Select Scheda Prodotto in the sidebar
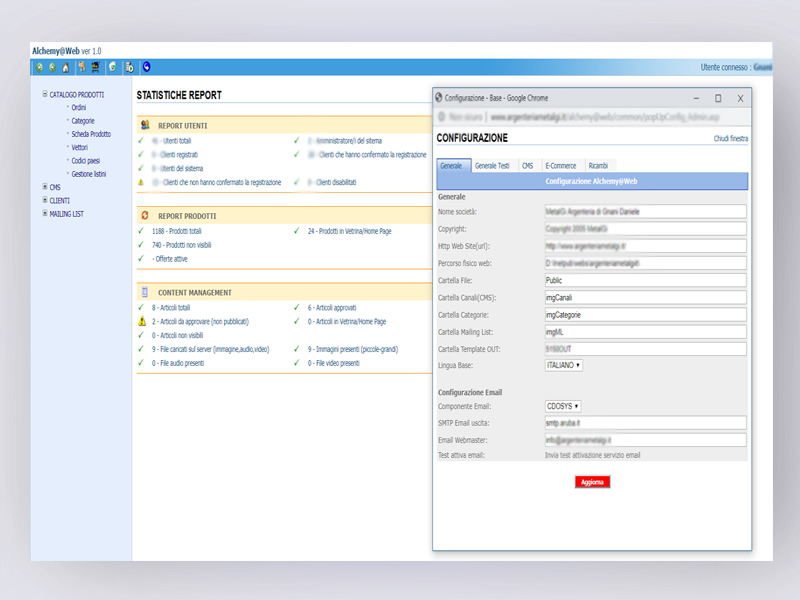Screen dimensions: 800x600 click(x=91, y=134)
